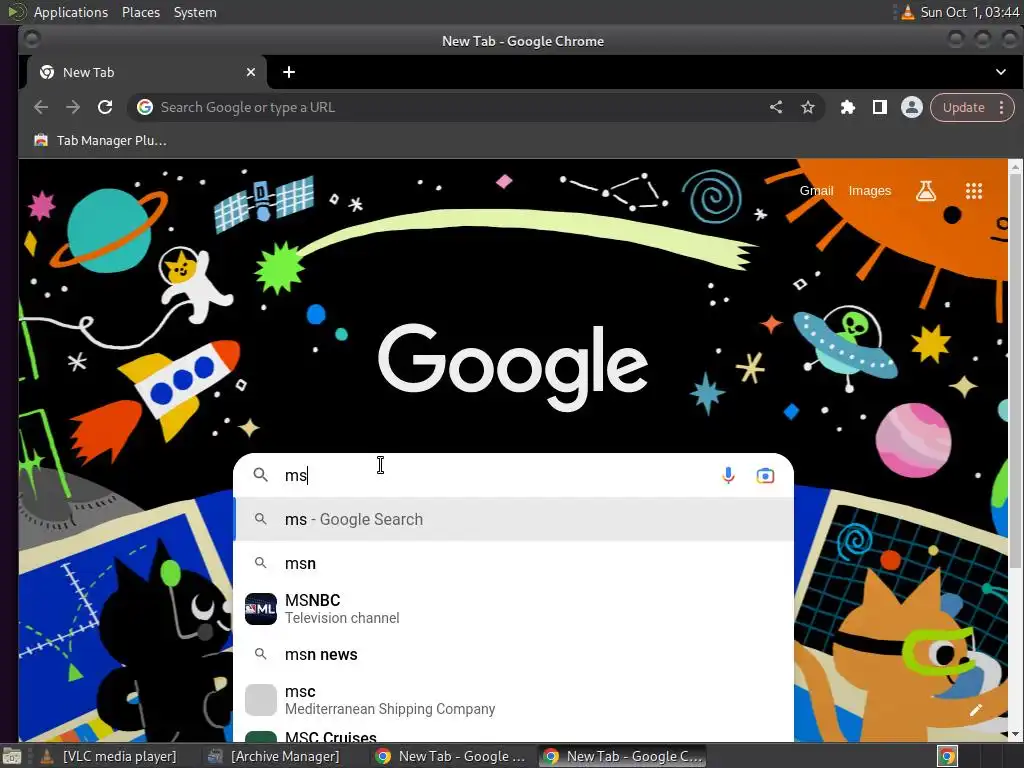The height and width of the screenshot is (768, 1024).
Task: Open the Applications menu
Action: (71, 12)
